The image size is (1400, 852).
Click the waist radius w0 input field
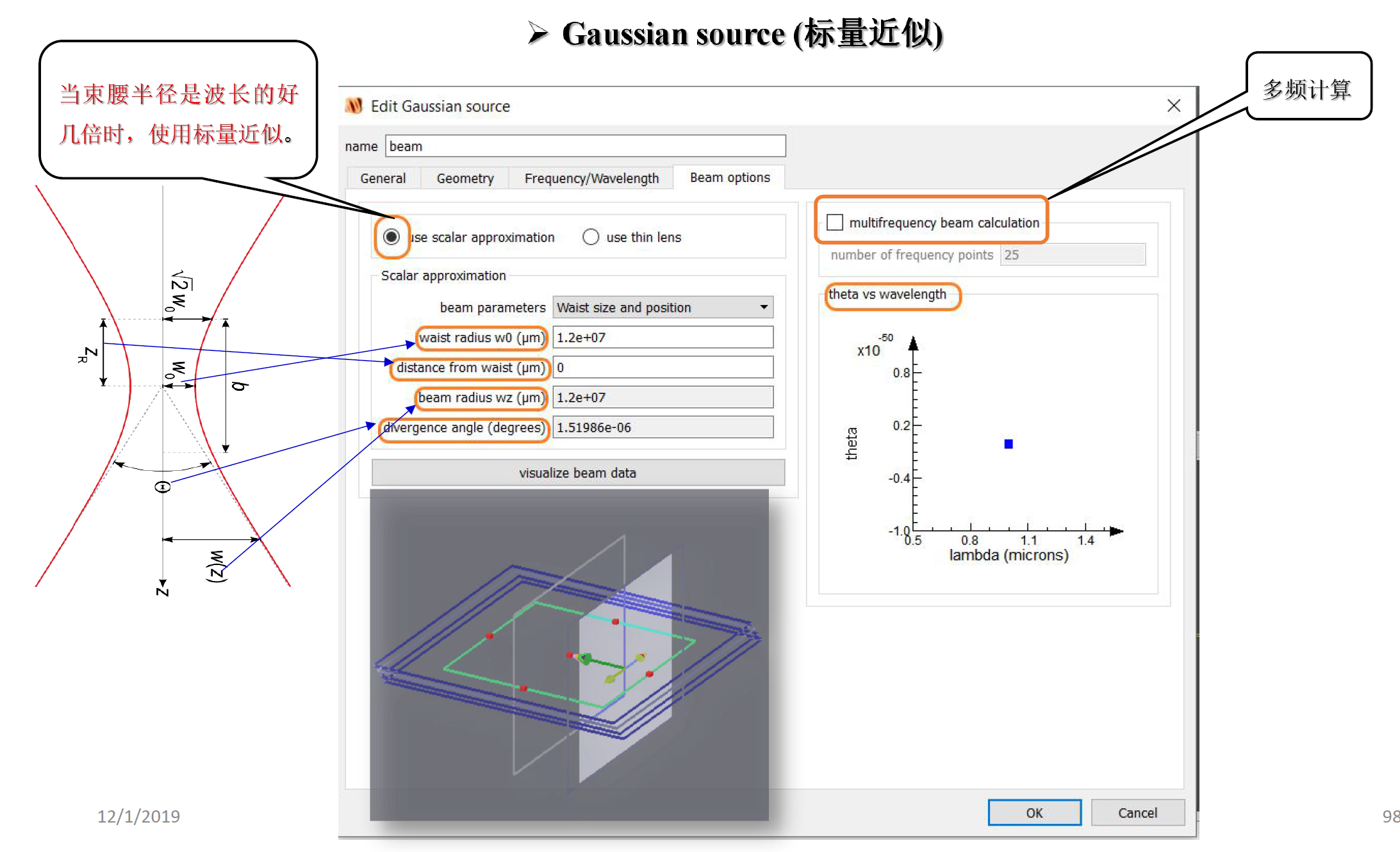[662, 338]
